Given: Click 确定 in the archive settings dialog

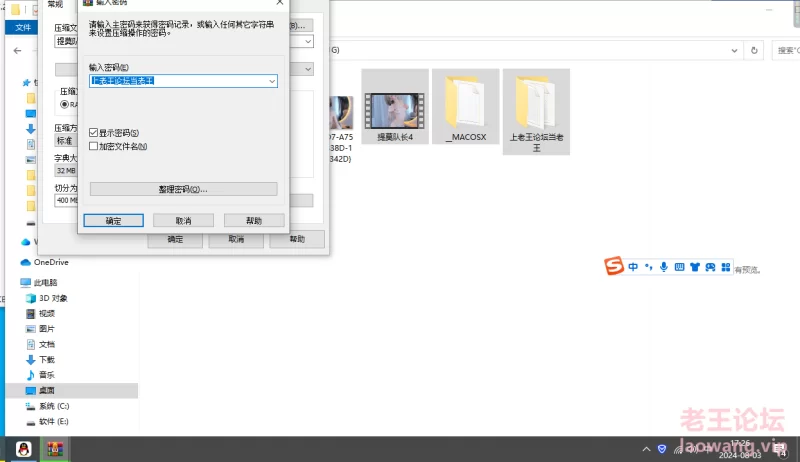Looking at the screenshot, I should click(175, 239).
